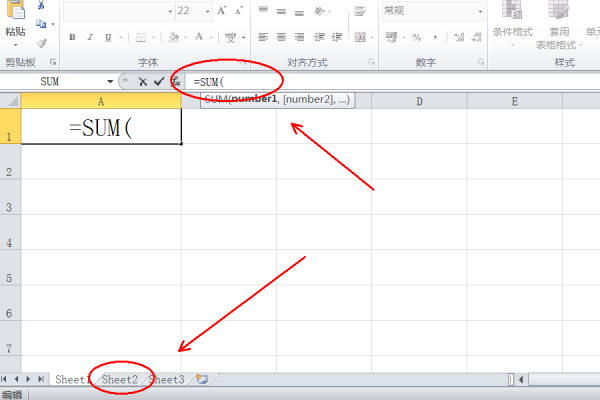Click the Middle Align icon
This screenshot has width=600, height=400.
[281, 11]
